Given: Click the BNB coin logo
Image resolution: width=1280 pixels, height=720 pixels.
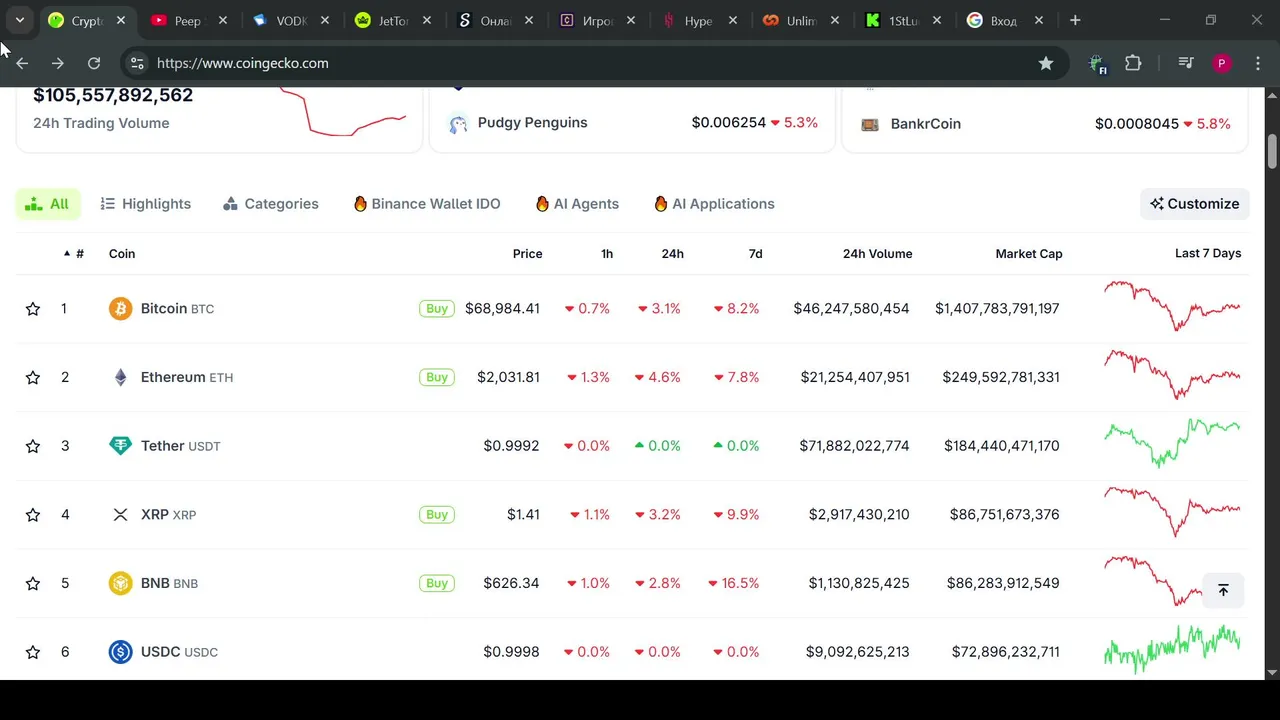Looking at the screenshot, I should [x=120, y=583].
